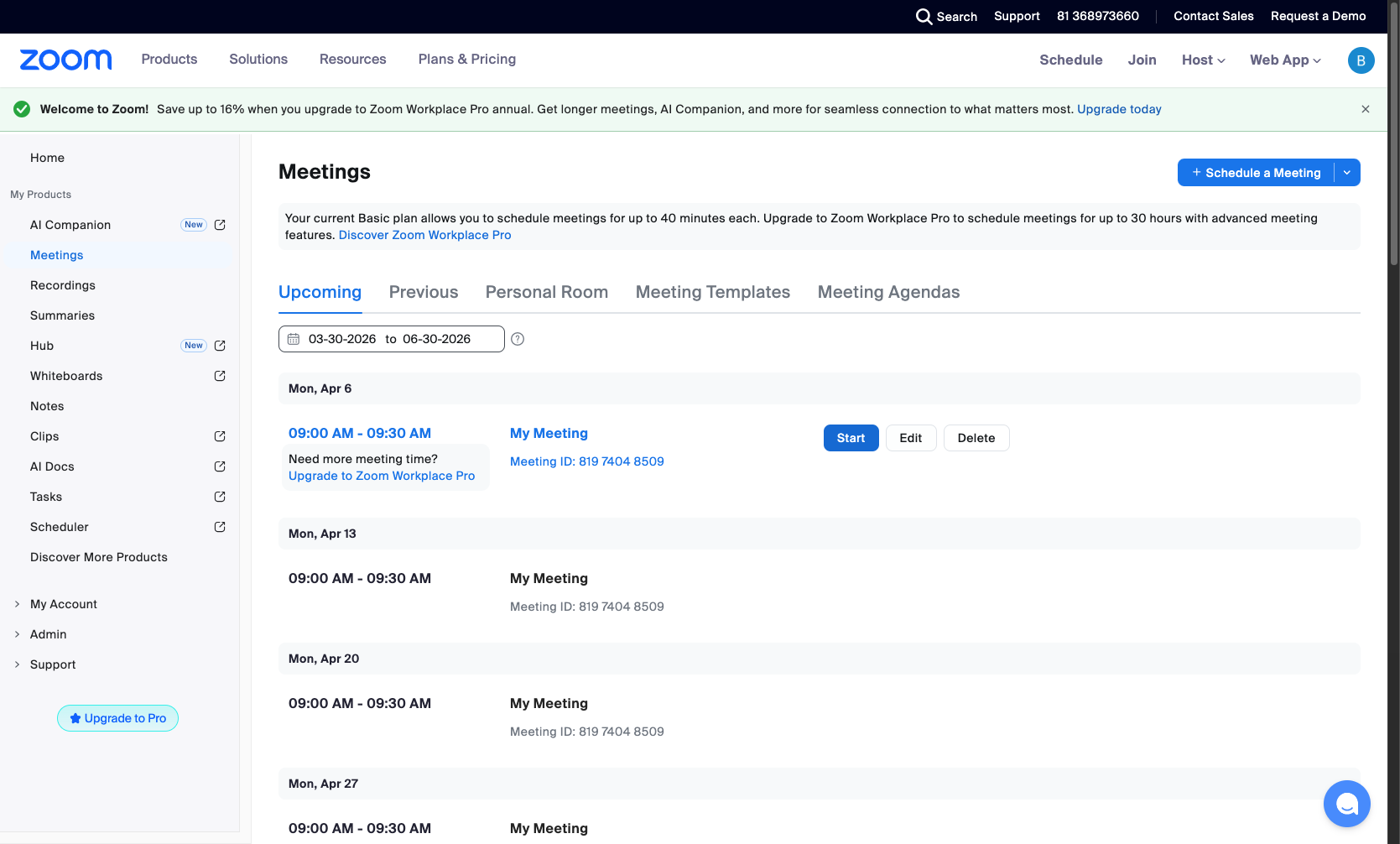Edit the Apr 6 meeting

coord(911,438)
